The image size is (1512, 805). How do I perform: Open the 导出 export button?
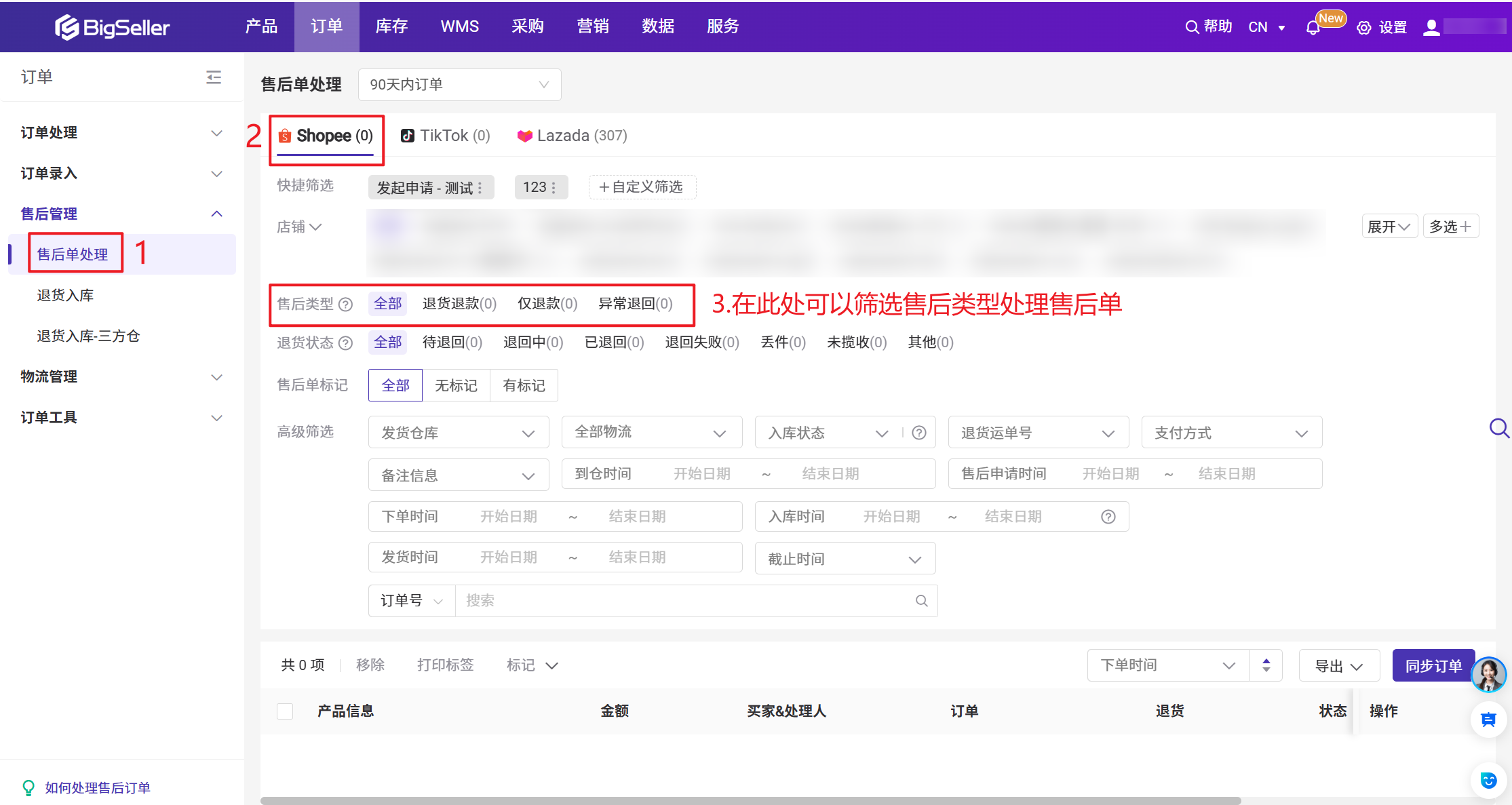1339,666
